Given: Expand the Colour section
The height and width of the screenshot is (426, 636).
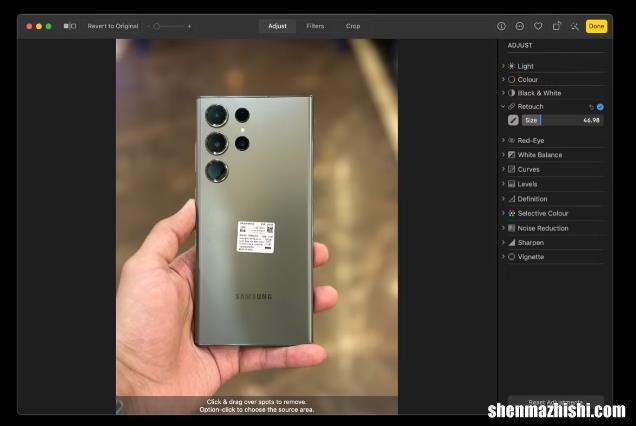Looking at the screenshot, I should click(x=503, y=80).
